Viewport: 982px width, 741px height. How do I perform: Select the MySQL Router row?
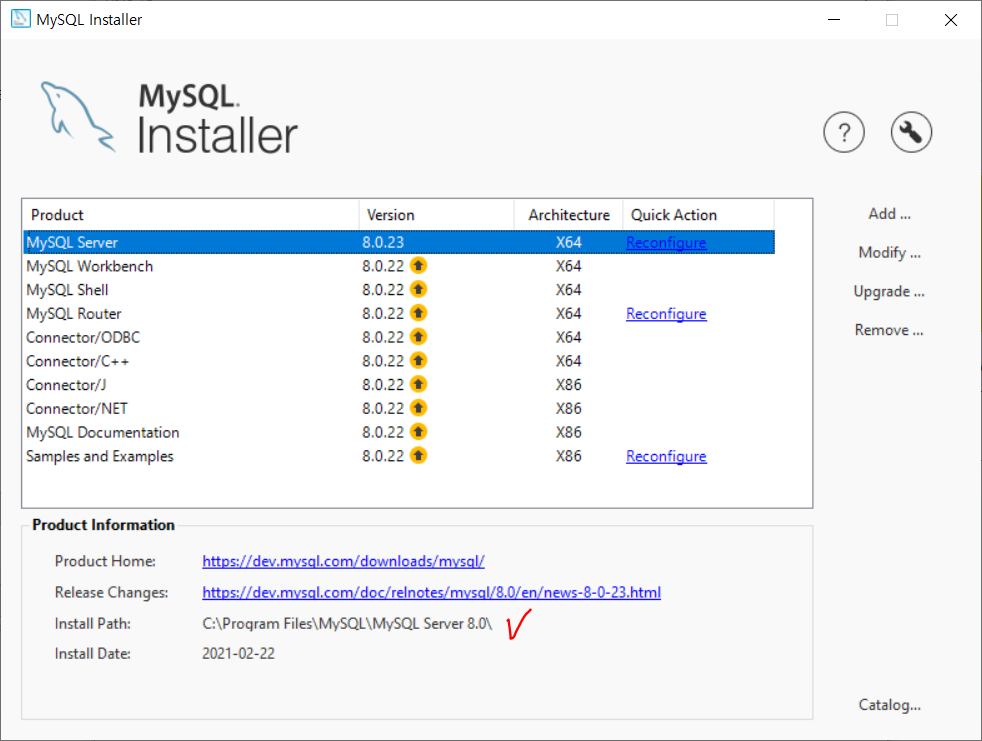coord(399,314)
